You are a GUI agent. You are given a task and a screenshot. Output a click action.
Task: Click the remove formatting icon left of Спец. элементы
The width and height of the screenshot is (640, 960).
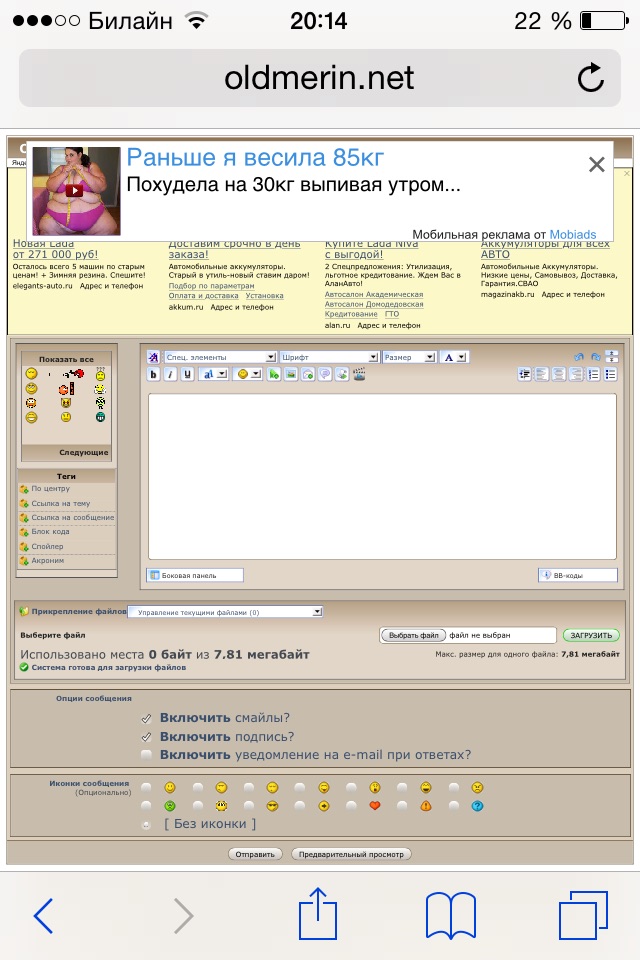[153, 357]
